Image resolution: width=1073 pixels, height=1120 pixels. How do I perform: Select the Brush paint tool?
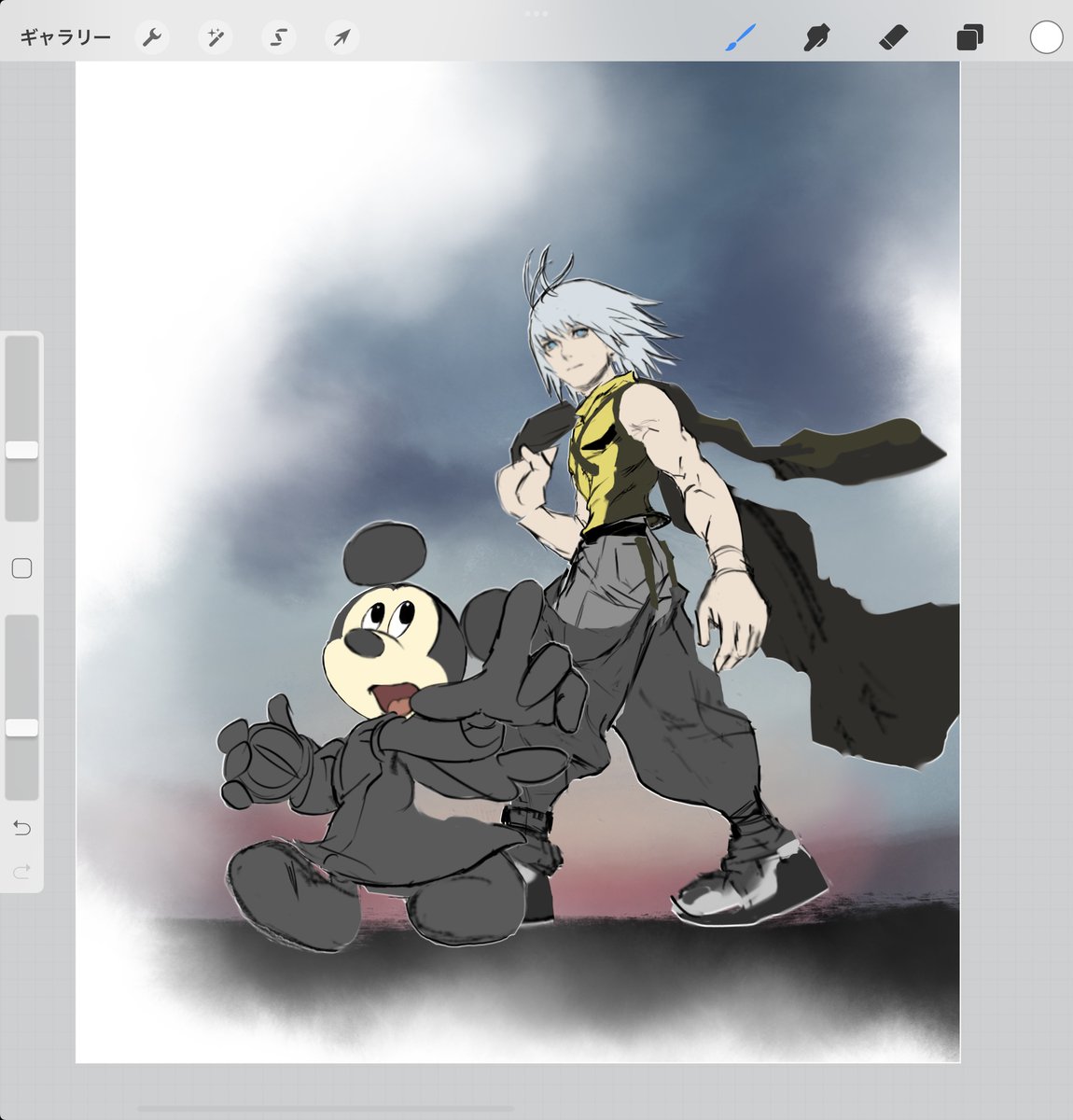[740, 37]
